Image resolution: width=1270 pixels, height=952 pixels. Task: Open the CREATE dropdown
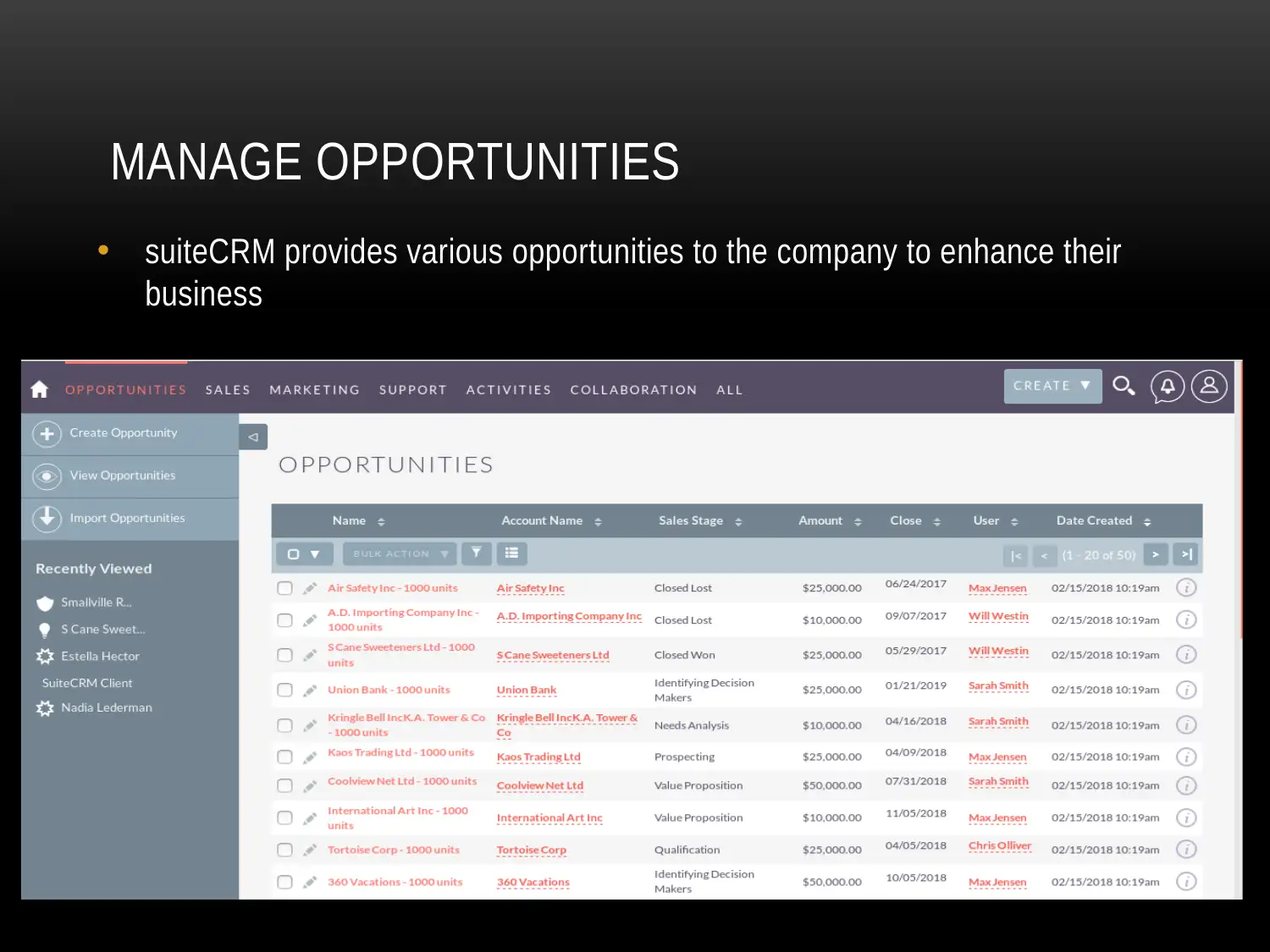tap(1052, 386)
